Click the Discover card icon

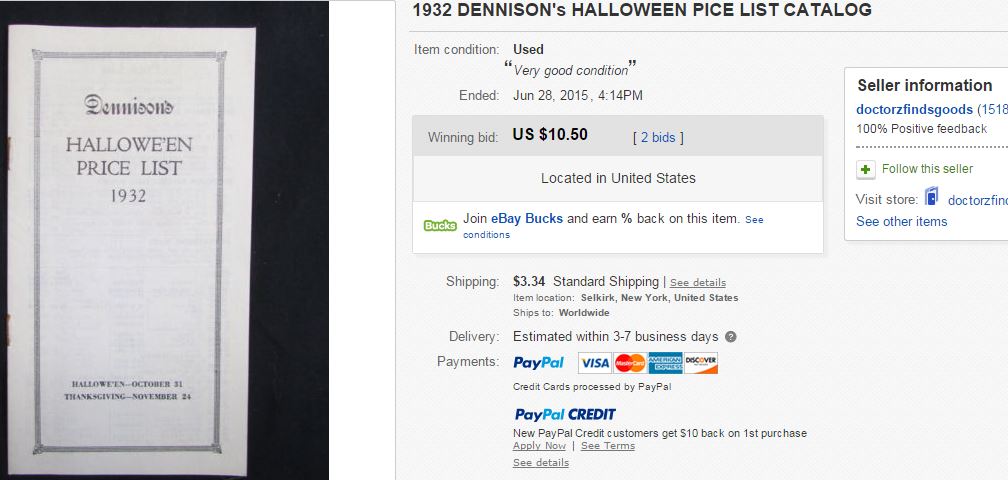click(x=701, y=363)
